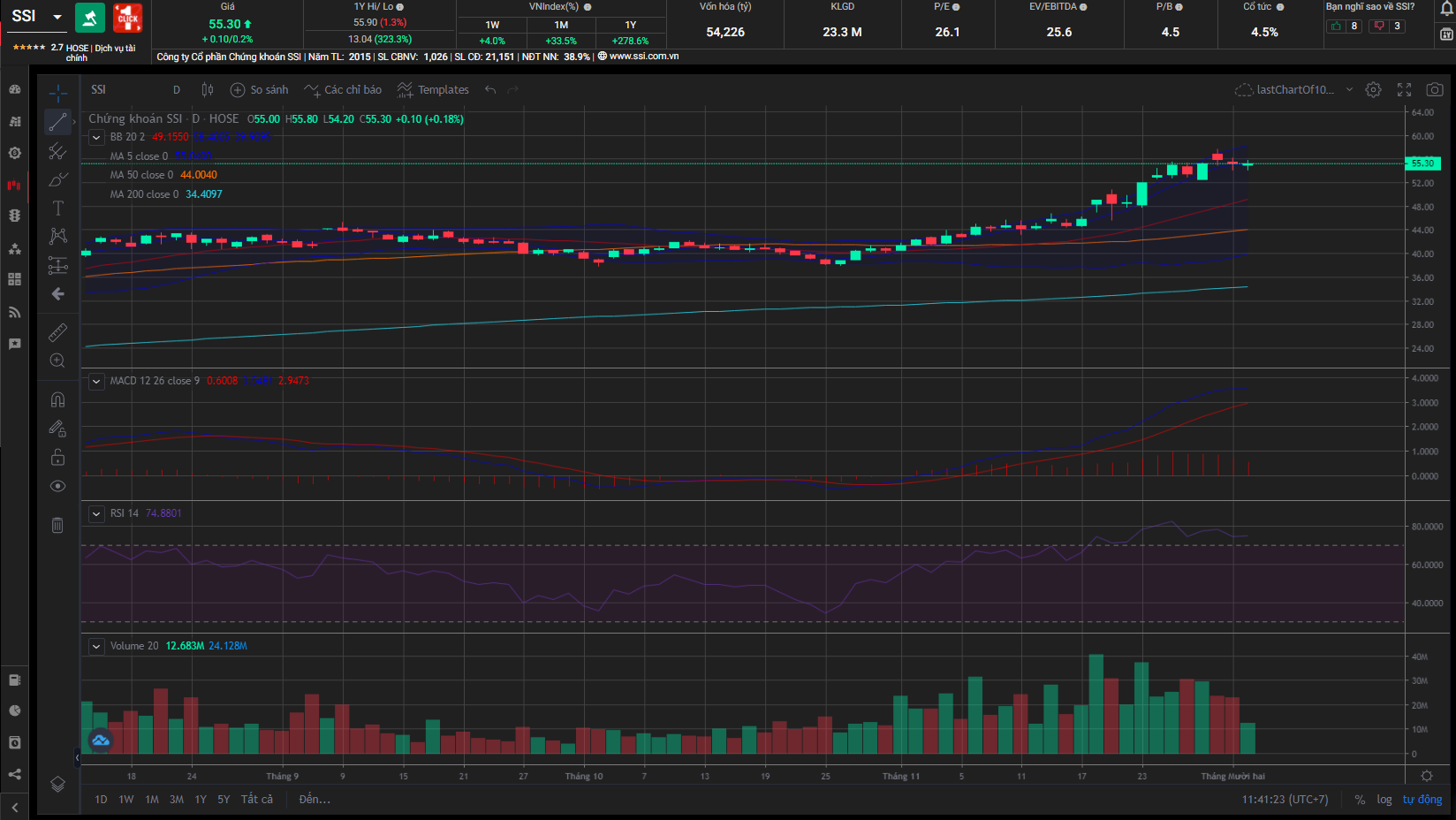Toggle magnet mode on the drawing toolbar
This screenshot has height=820, width=1456.
(x=57, y=399)
